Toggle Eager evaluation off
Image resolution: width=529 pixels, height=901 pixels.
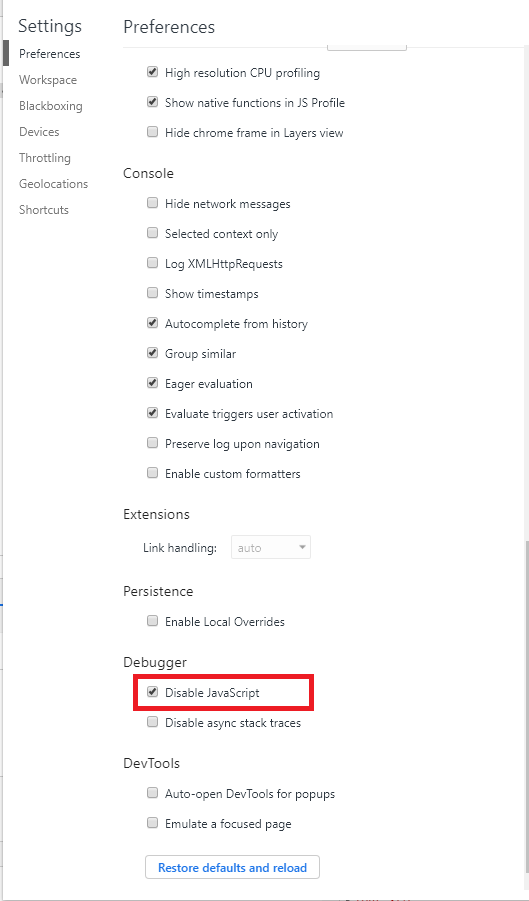click(x=152, y=383)
